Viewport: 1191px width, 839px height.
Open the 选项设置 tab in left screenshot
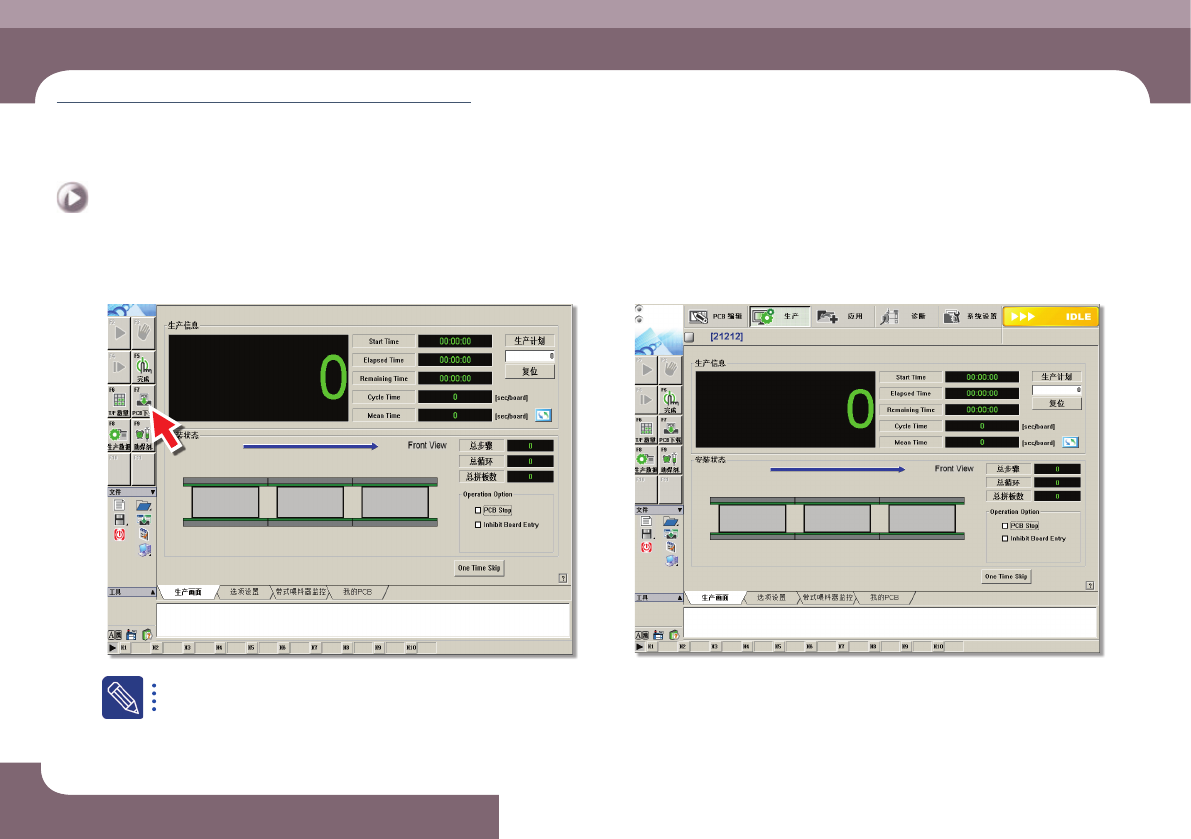click(245, 592)
